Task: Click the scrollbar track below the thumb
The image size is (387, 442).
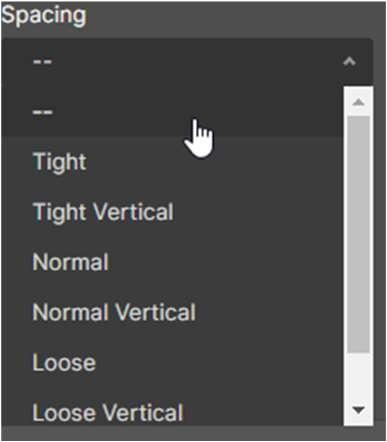Action: coord(358,376)
